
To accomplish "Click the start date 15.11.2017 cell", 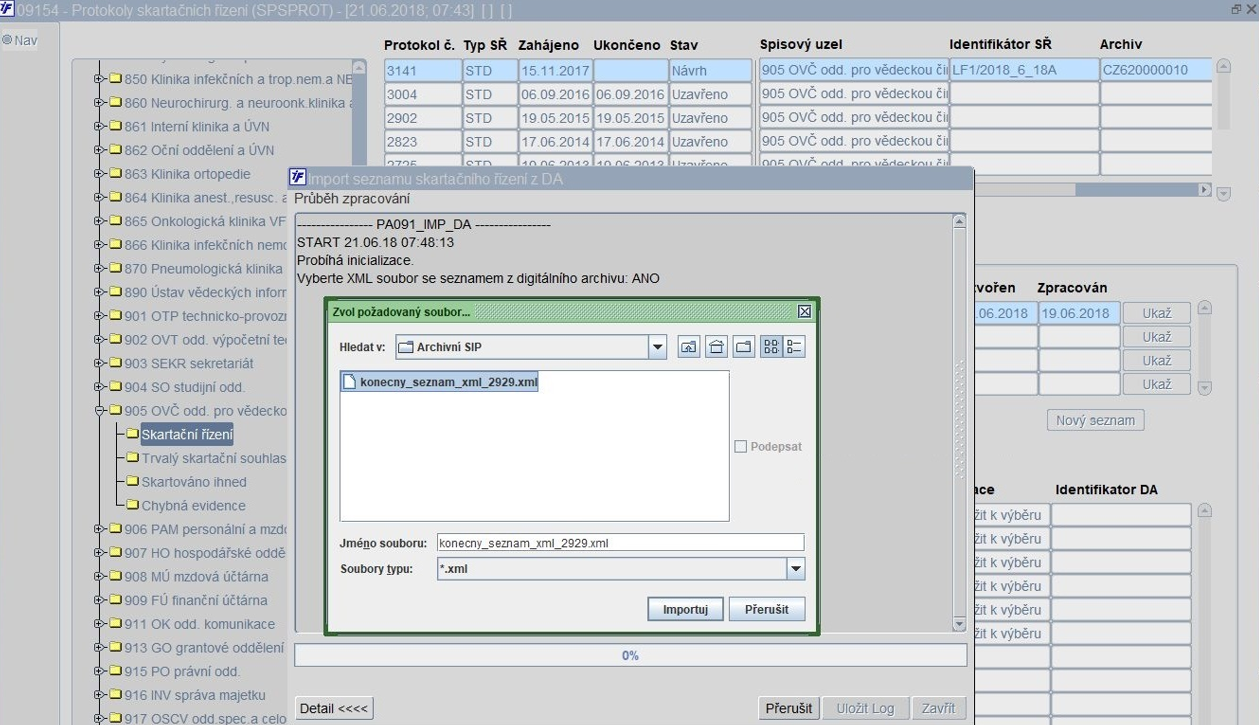I will 555,70.
